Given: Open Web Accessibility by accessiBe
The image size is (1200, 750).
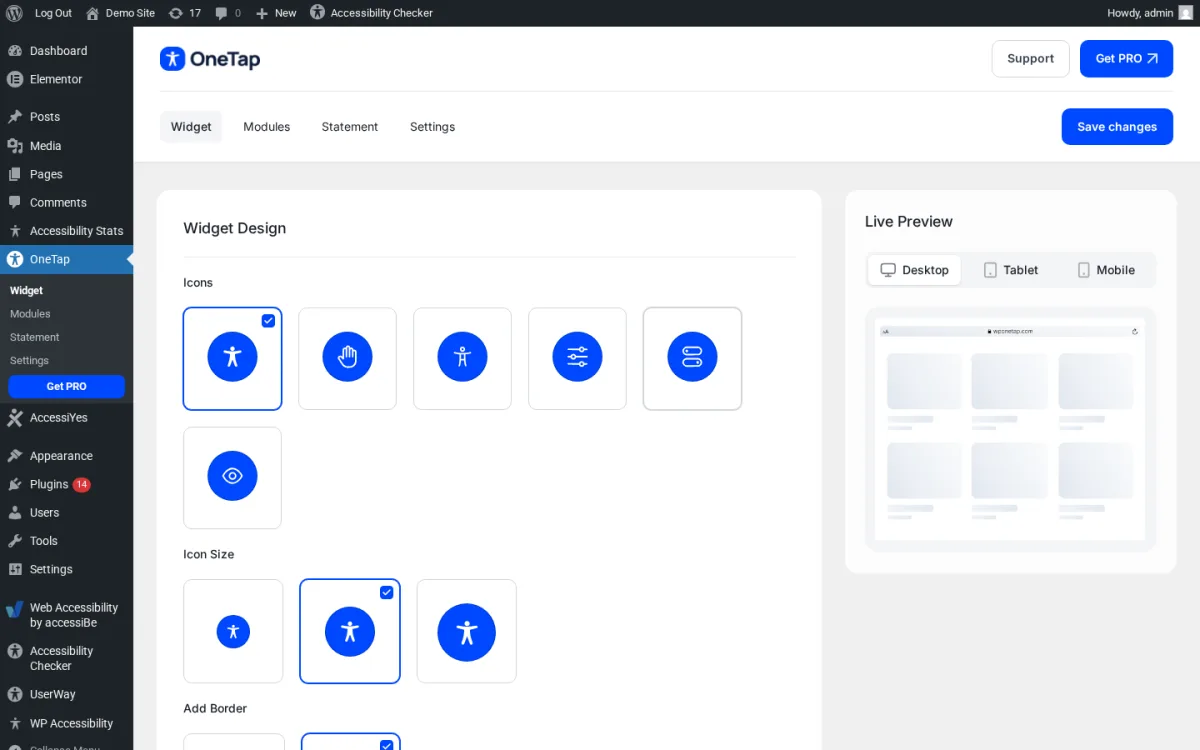Looking at the screenshot, I should [66, 615].
